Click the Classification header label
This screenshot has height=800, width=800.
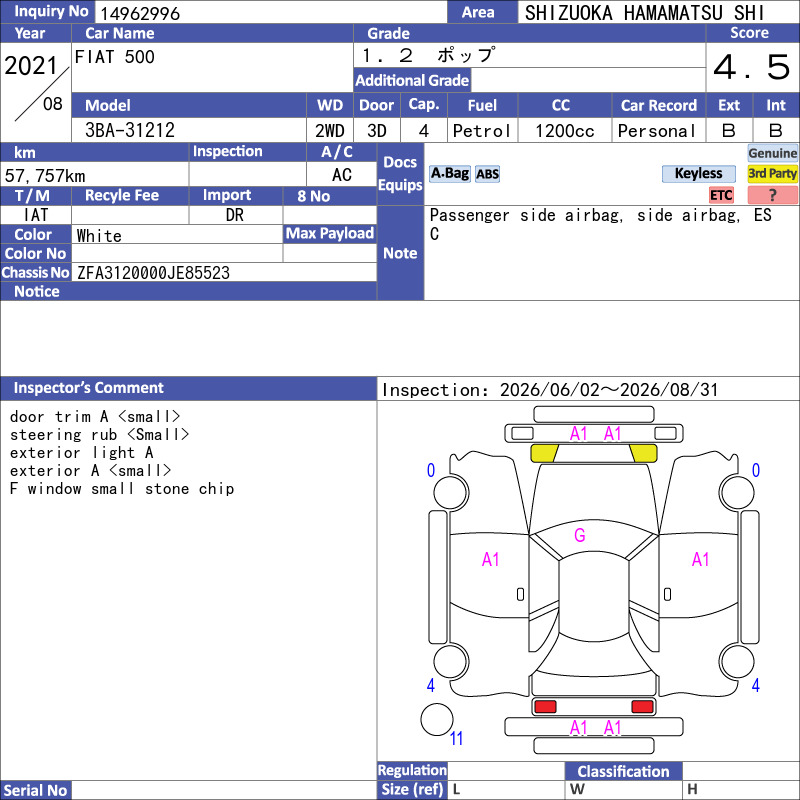coord(623,771)
